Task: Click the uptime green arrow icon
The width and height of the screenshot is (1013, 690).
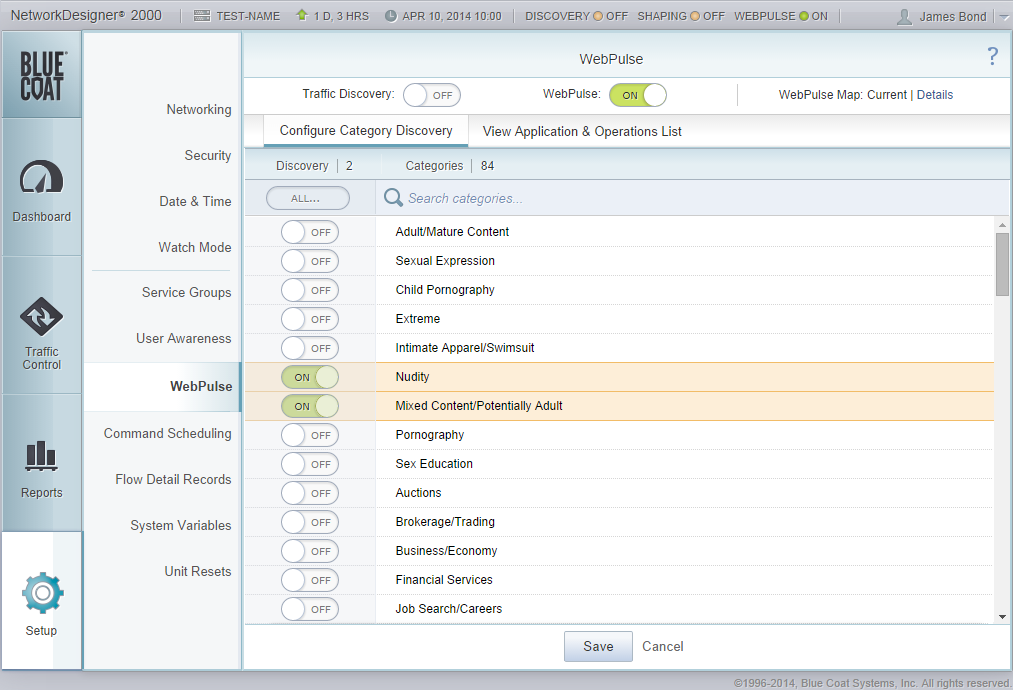Action: [x=302, y=15]
